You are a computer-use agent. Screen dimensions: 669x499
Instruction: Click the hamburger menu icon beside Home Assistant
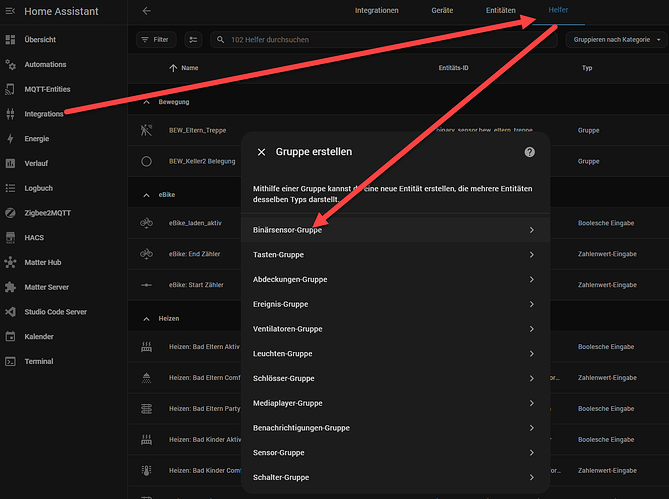click(11, 11)
